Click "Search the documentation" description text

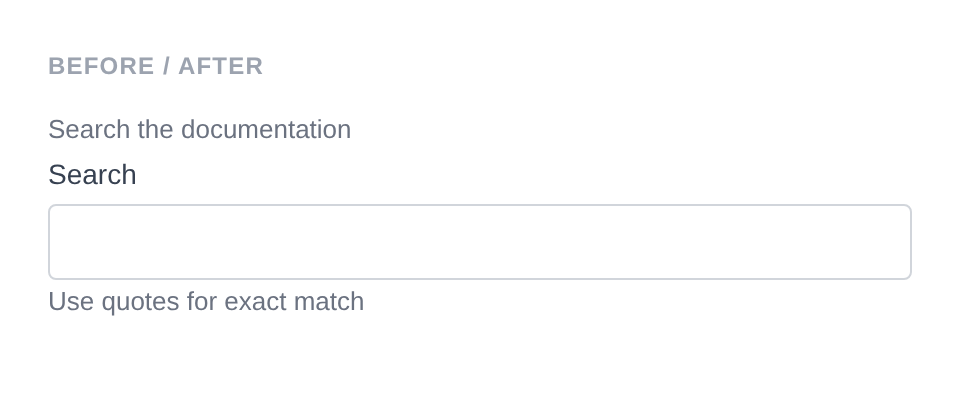[x=199, y=130]
